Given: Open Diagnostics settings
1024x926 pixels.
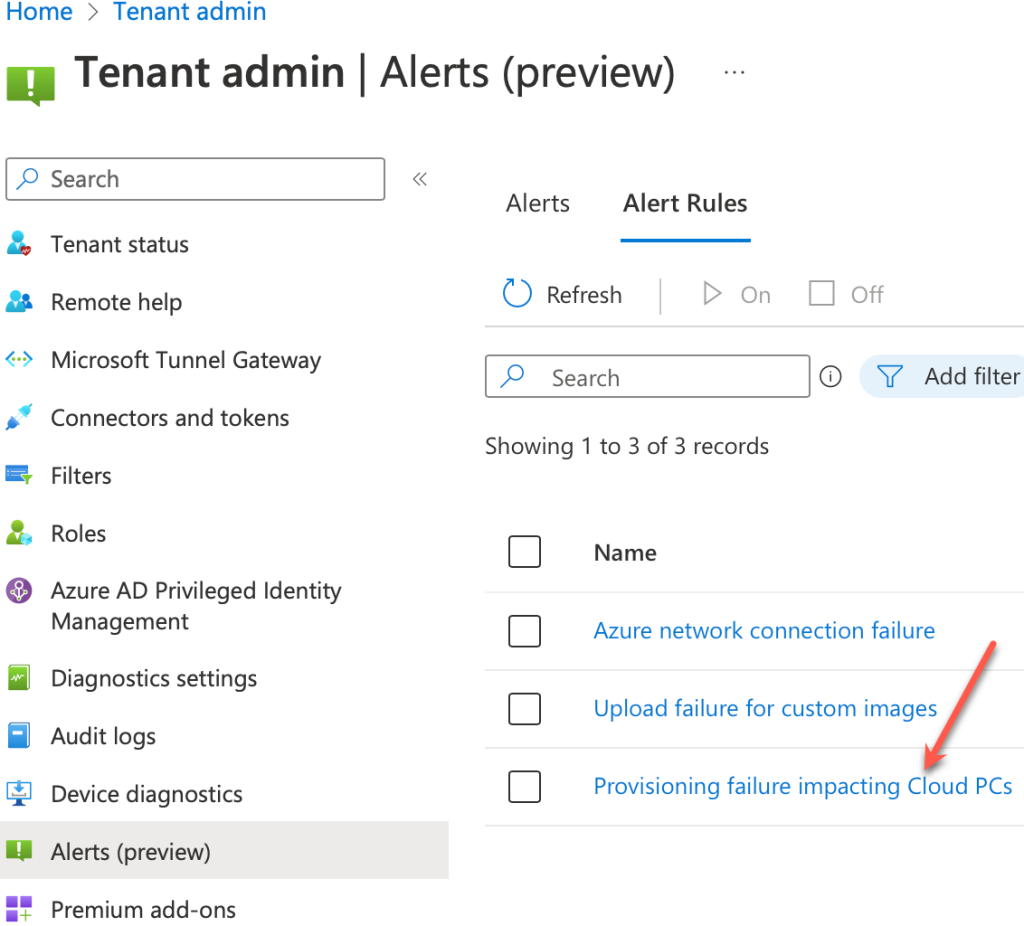Looking at the screenshot, I should (154, 679).
